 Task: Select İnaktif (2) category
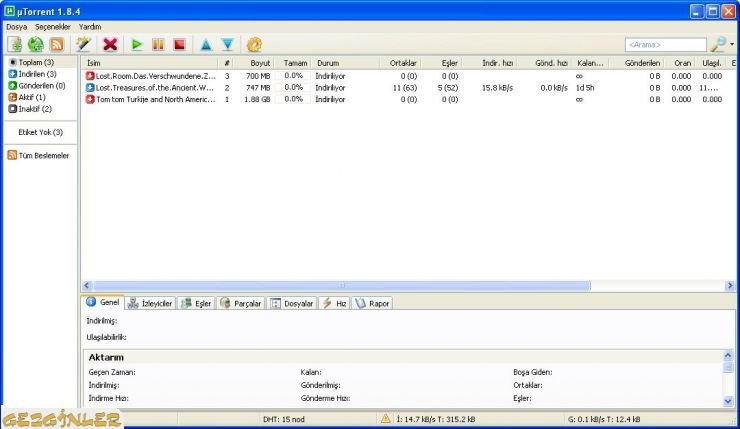35,109
